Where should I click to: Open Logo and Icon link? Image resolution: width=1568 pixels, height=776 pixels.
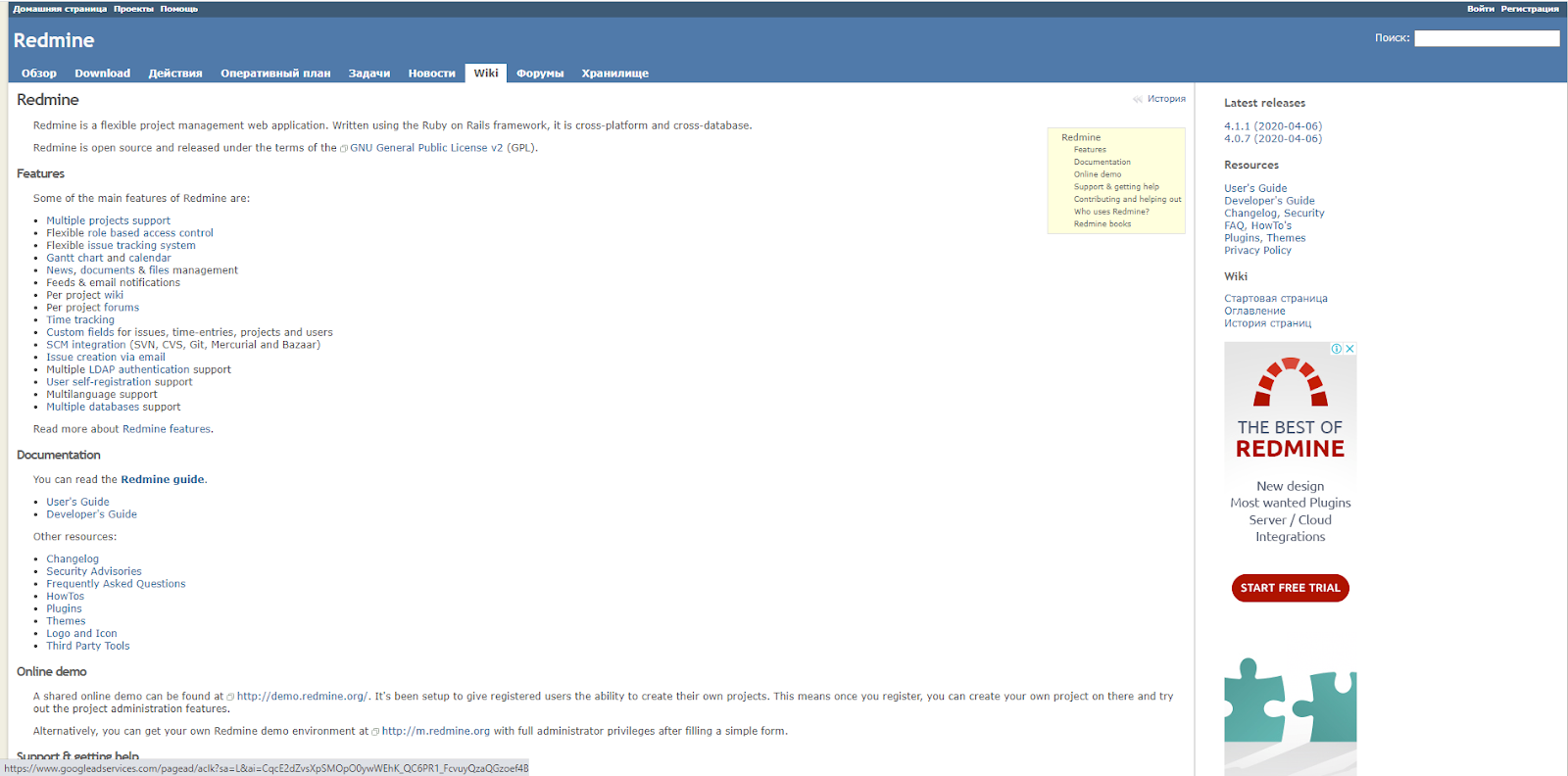pyautogui.click(x=81, y=634)
